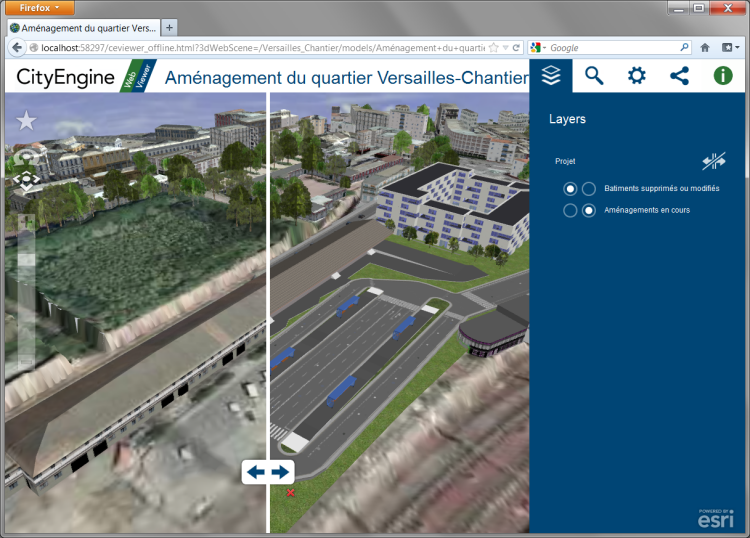Select right radio for Aménagements en cours

589,210
